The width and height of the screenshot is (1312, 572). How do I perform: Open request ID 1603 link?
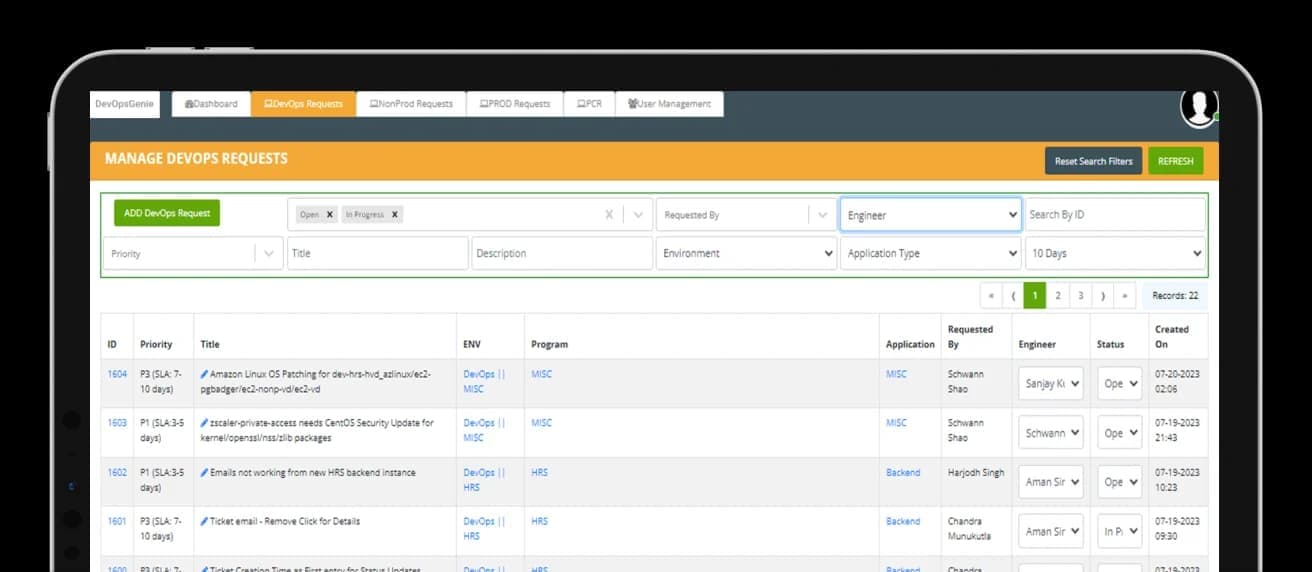point(117,423)
